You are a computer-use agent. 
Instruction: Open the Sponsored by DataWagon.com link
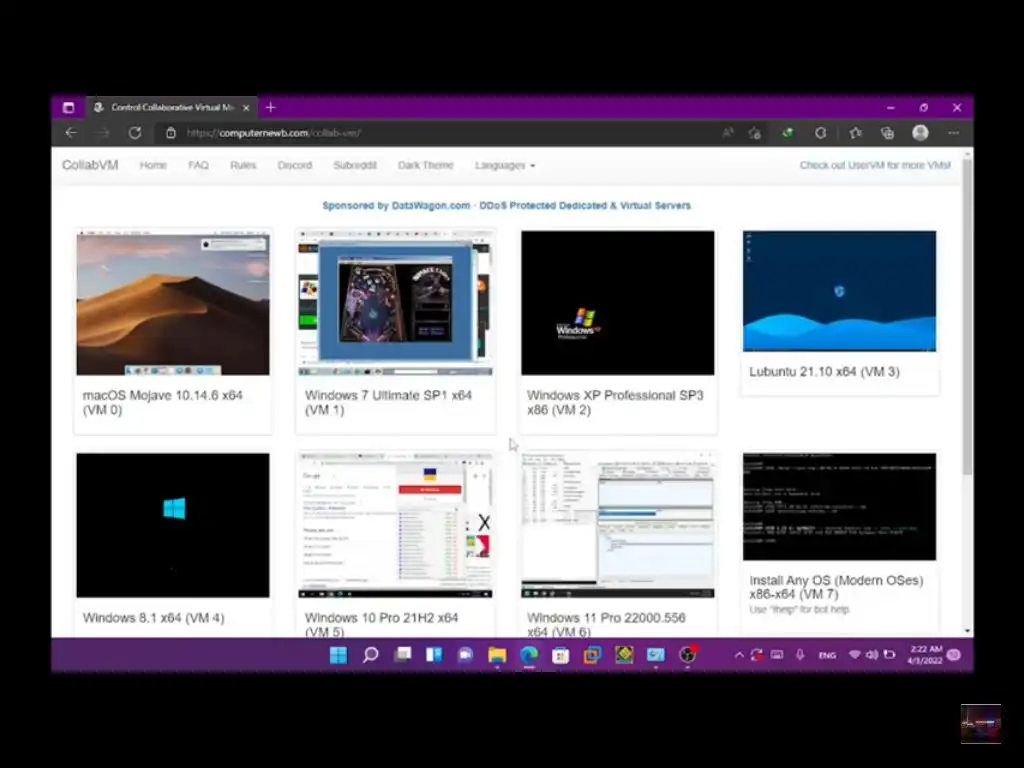(506, 205)
